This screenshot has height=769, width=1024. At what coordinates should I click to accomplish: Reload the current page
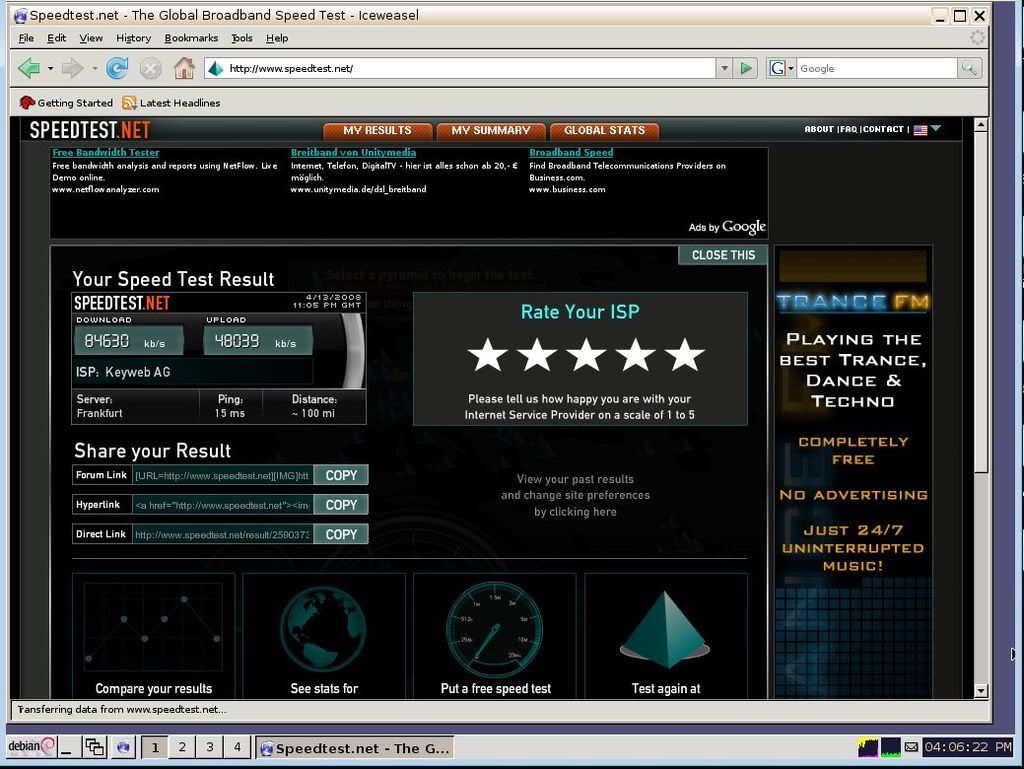click(118, 68)
